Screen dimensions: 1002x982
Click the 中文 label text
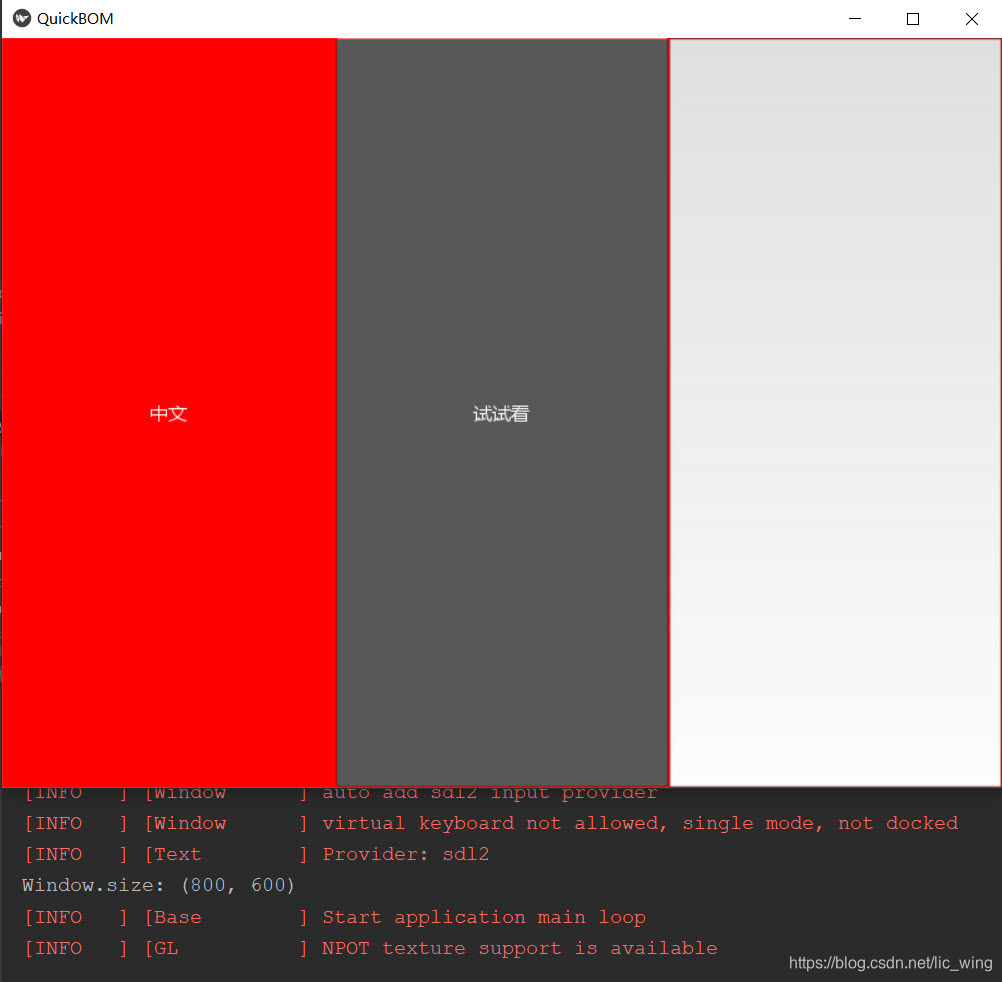(x=167, y=413)
